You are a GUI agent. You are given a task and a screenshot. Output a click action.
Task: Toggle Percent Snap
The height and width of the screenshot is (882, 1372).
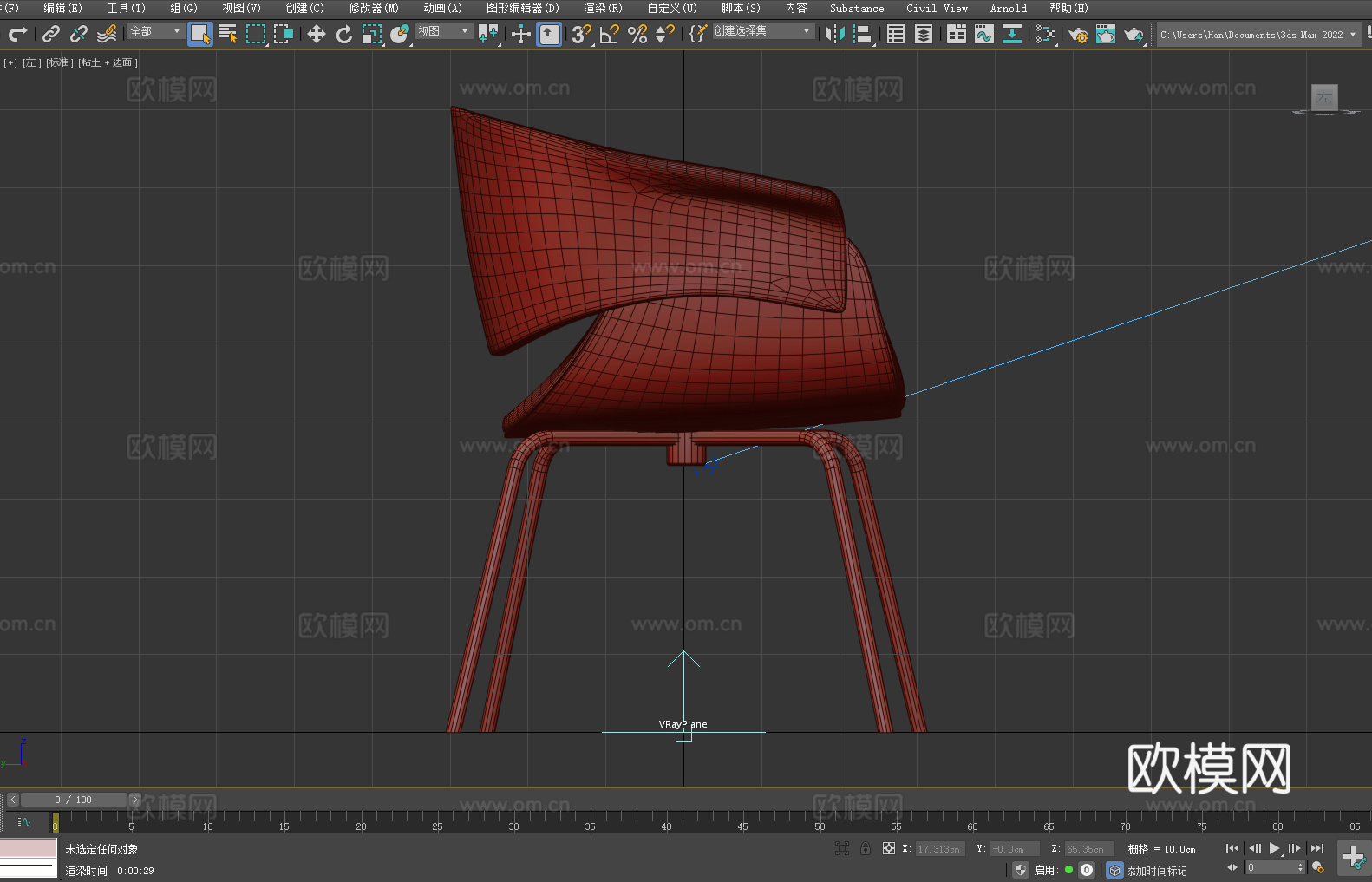637,34
